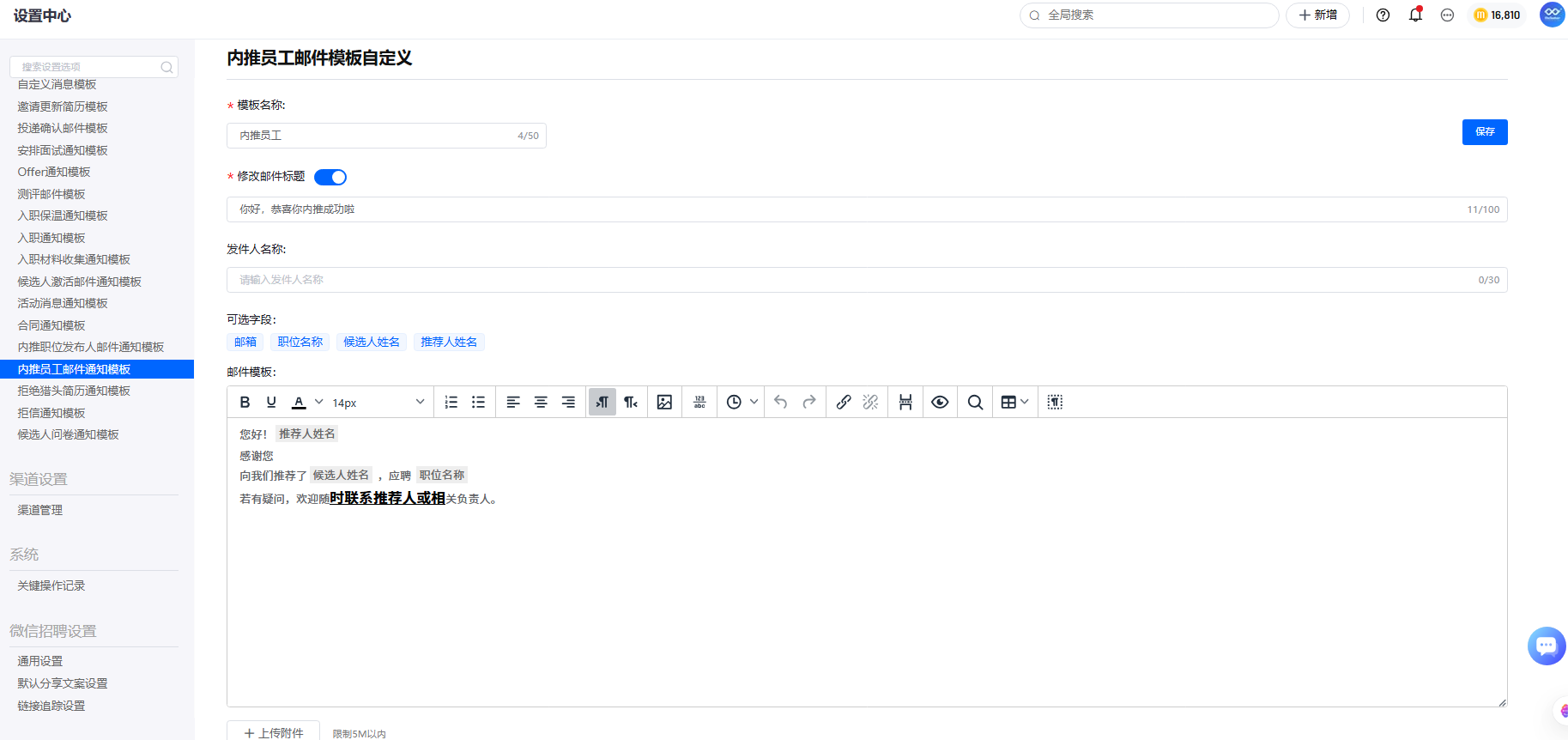Preview the email template with the eye icon
The width and height of the screenshot is (1568, 740).
[940, 402]
